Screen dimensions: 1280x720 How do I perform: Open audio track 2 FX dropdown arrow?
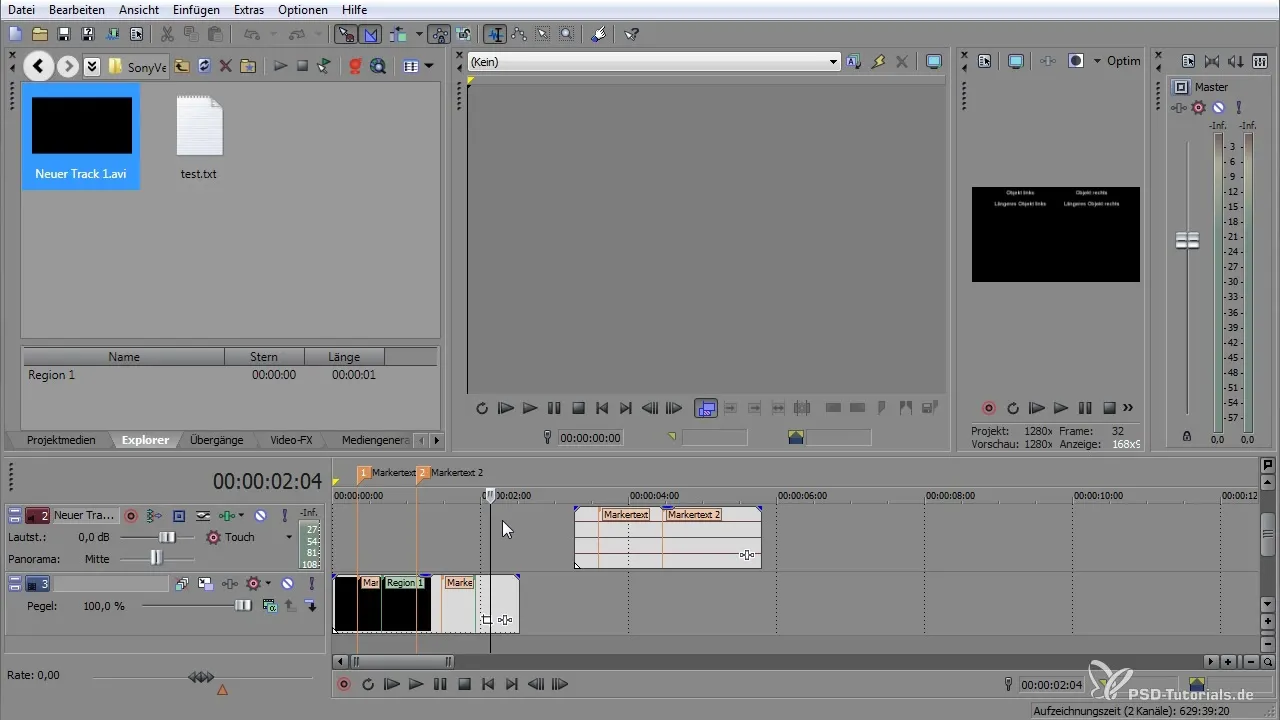click(241, 516)
